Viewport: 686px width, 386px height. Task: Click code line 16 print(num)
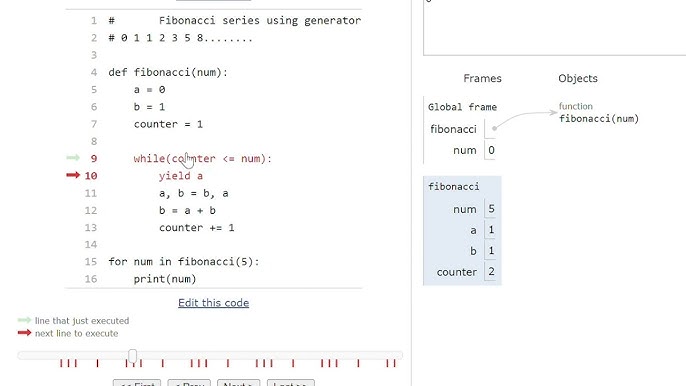pyautogui.click(x=165, y=279)
